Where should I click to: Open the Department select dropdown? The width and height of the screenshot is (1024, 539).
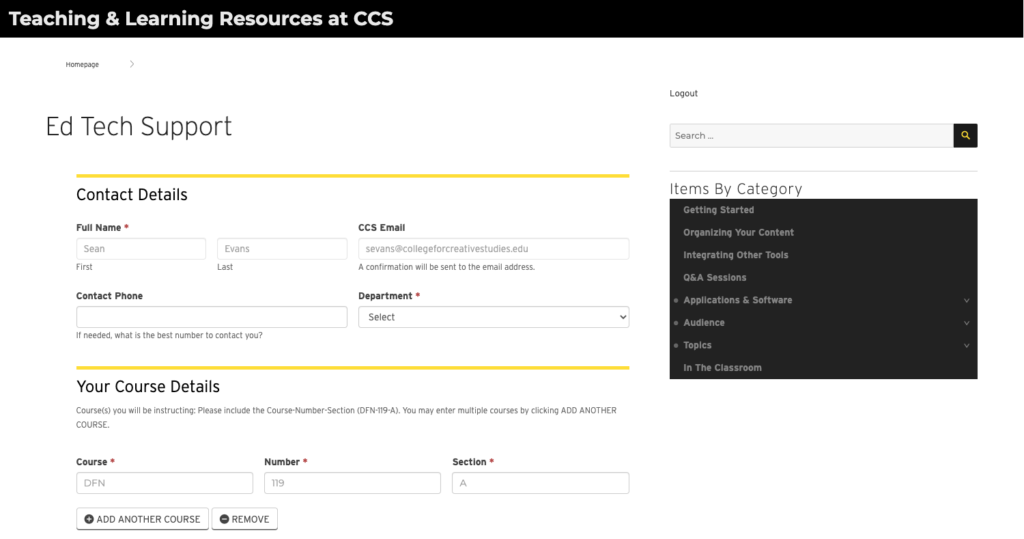click(x=493, y=317)
